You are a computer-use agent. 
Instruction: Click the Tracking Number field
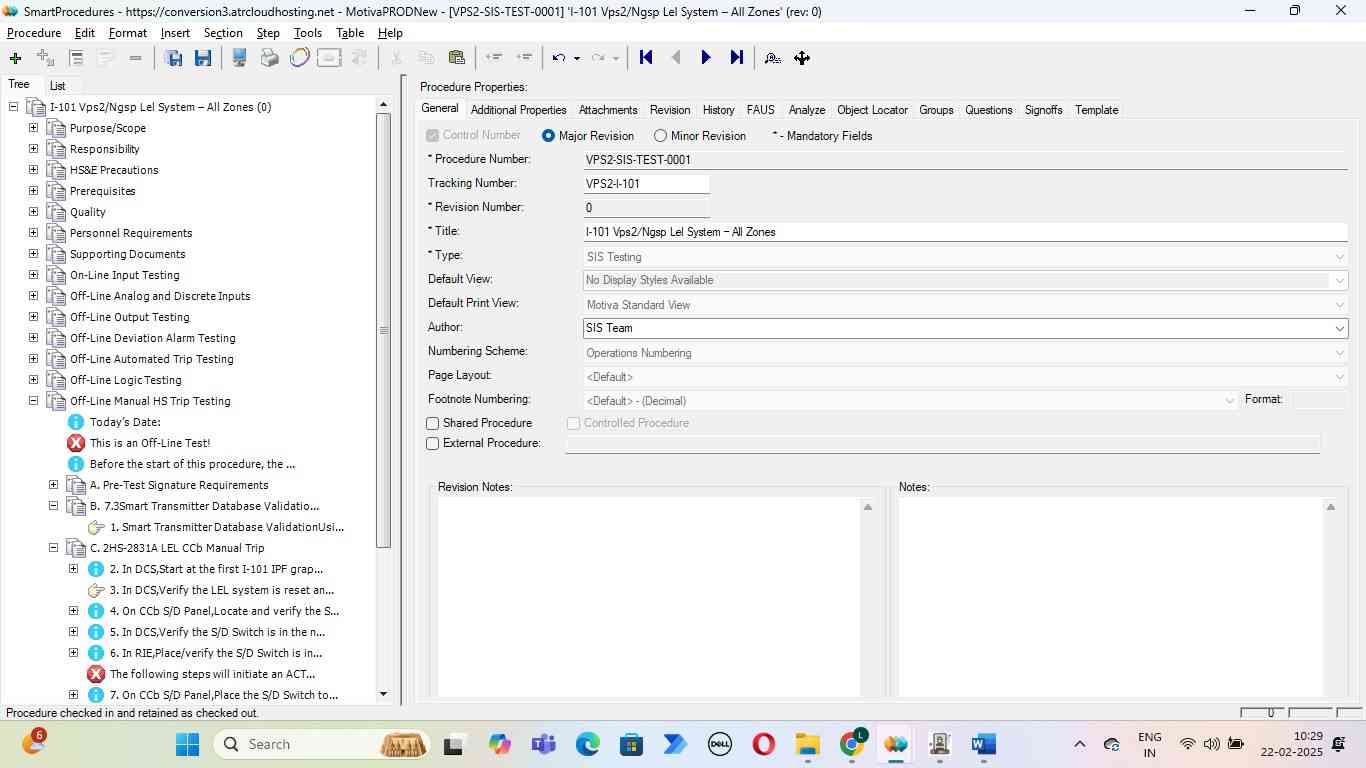coord(647,184)
